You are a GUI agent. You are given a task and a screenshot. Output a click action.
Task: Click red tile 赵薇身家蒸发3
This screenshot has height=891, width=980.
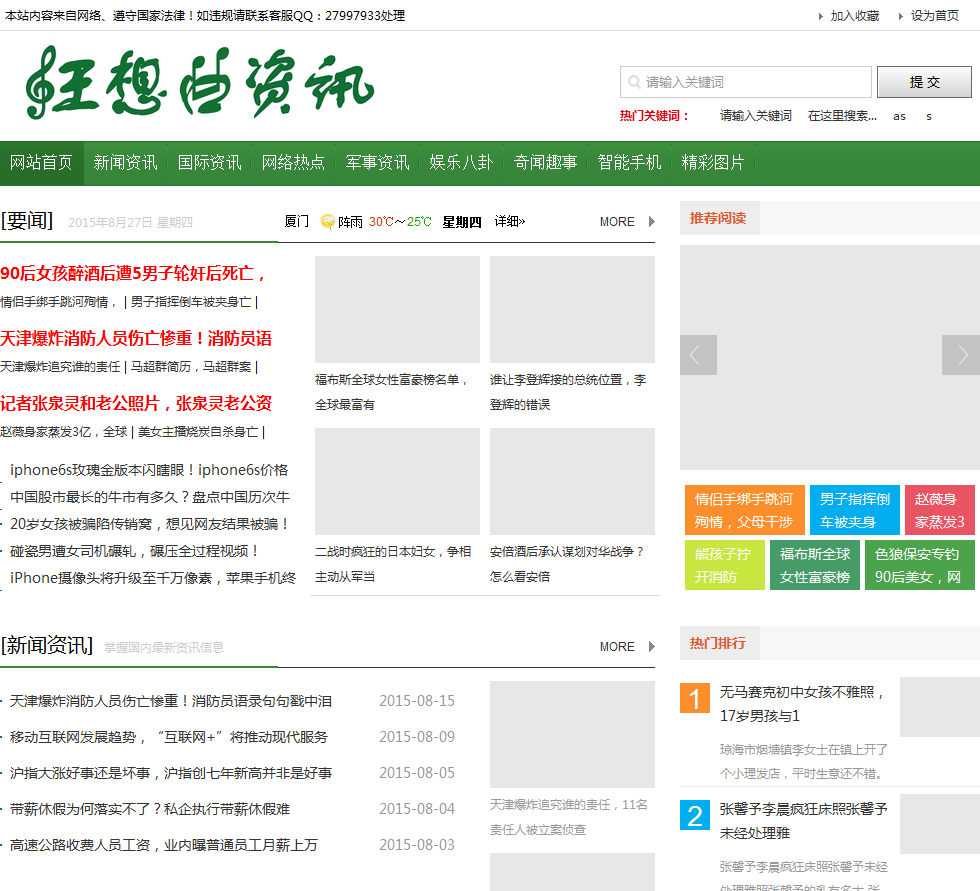coord(940,510)
